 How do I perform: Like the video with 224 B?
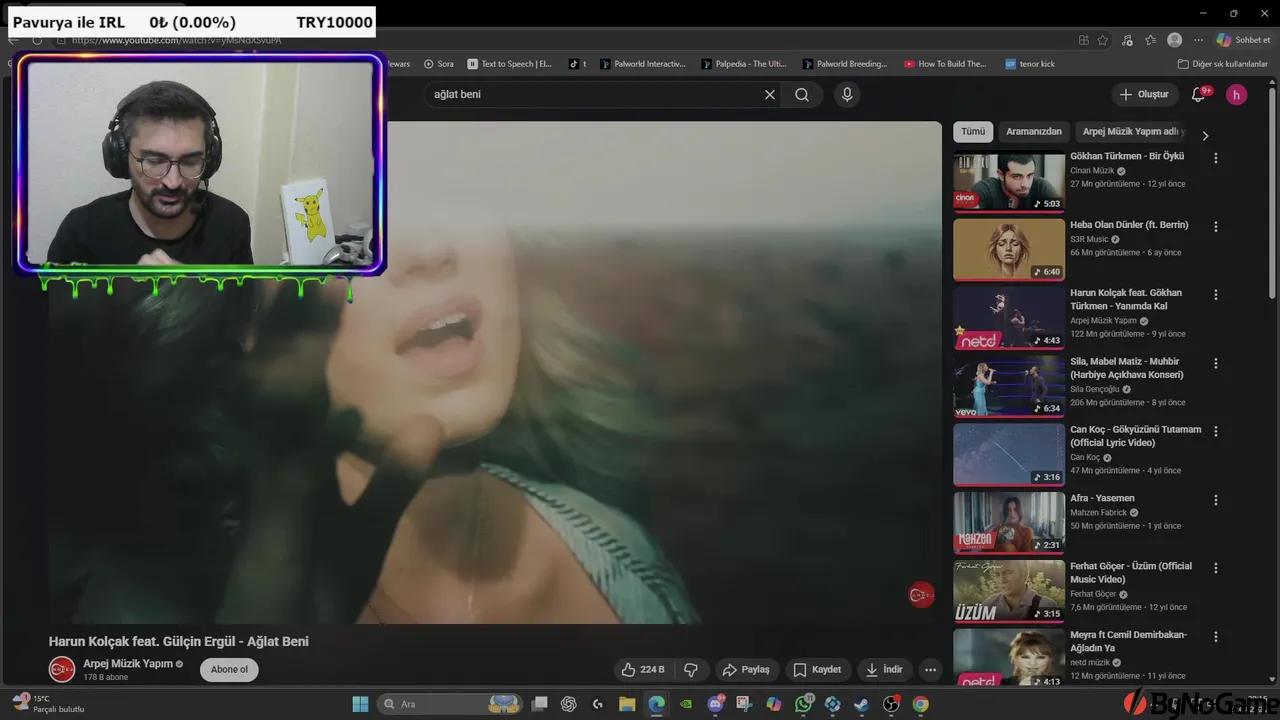click(x=642, y=670)
